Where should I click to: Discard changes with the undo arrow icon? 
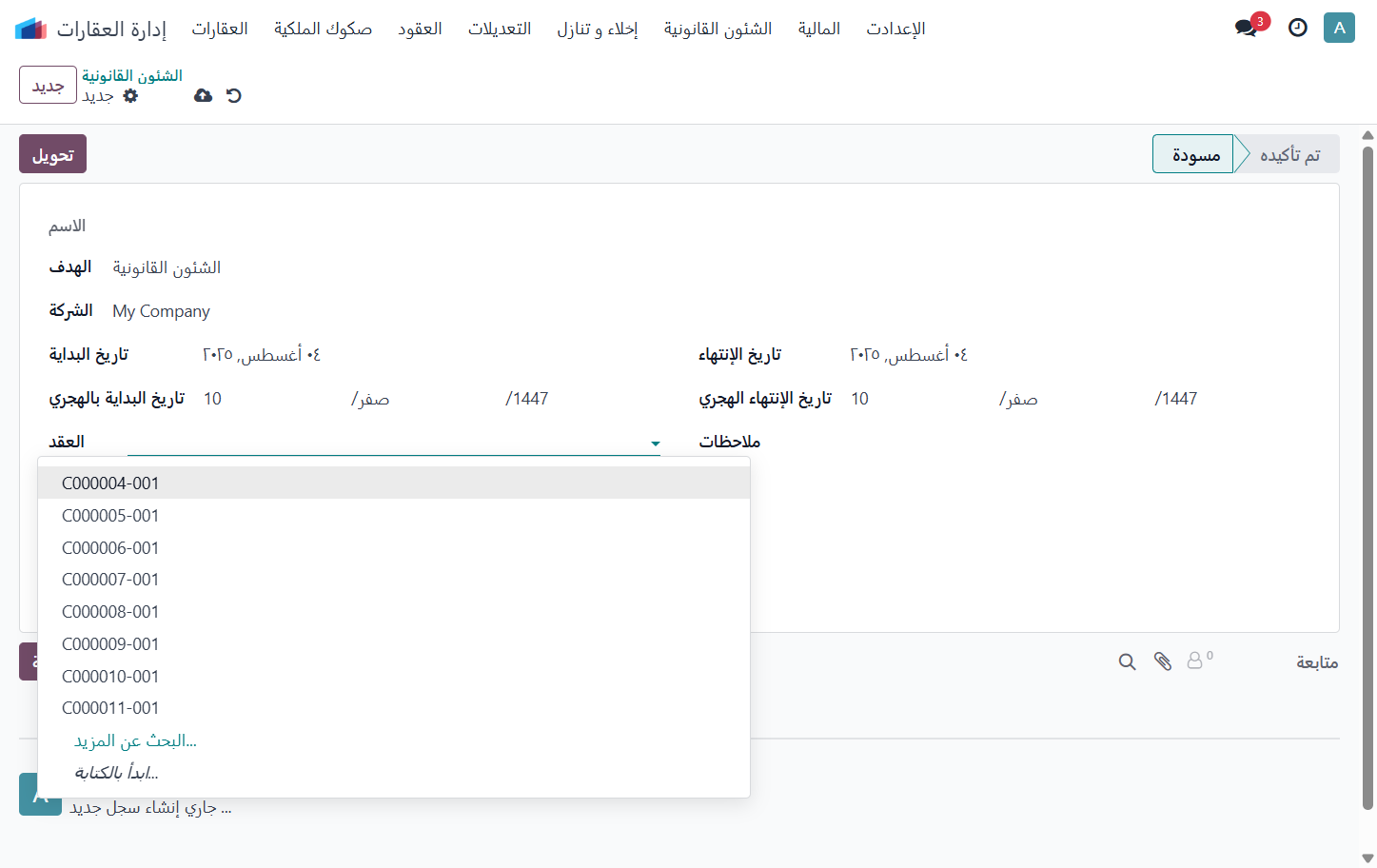pos(233,95)
